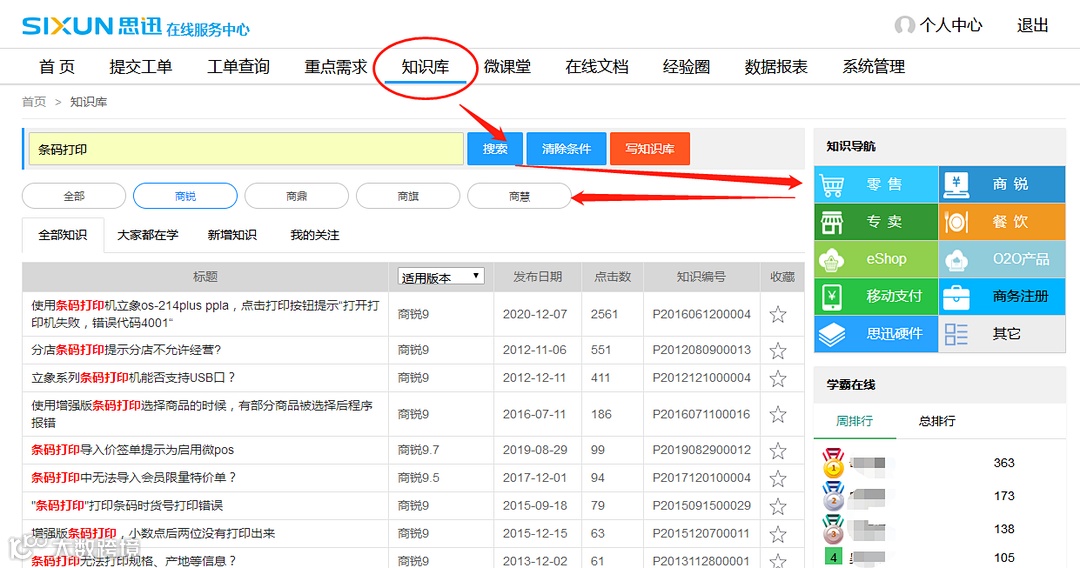Open the 知识库 menu item

(425, 67)
